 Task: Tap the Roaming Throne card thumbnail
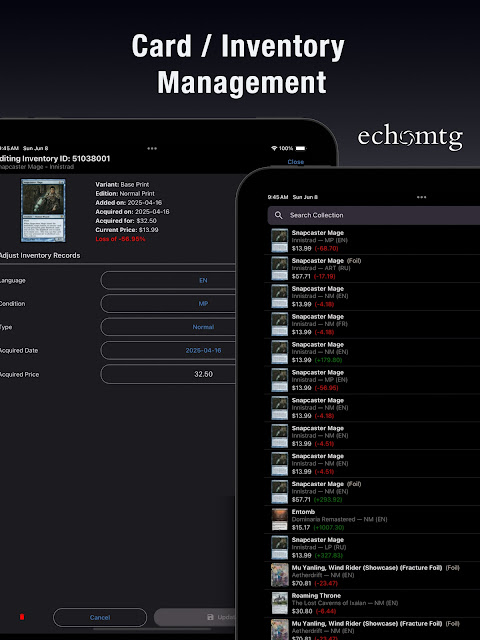pyautogui.click(x=280, y=603)
